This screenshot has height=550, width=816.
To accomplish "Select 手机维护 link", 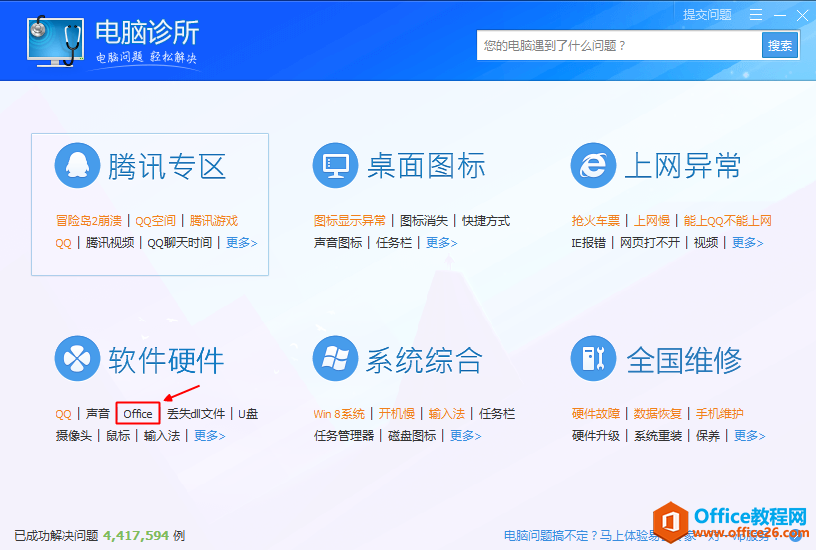I will tap(720, 414).
